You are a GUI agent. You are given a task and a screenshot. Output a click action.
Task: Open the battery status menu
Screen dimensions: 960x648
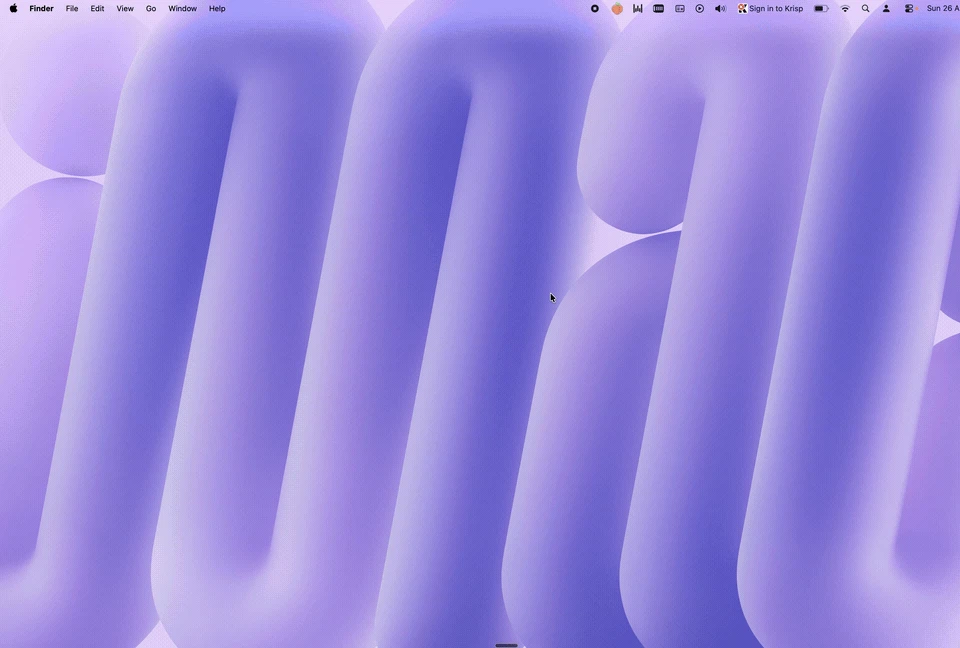click(821, 9)
